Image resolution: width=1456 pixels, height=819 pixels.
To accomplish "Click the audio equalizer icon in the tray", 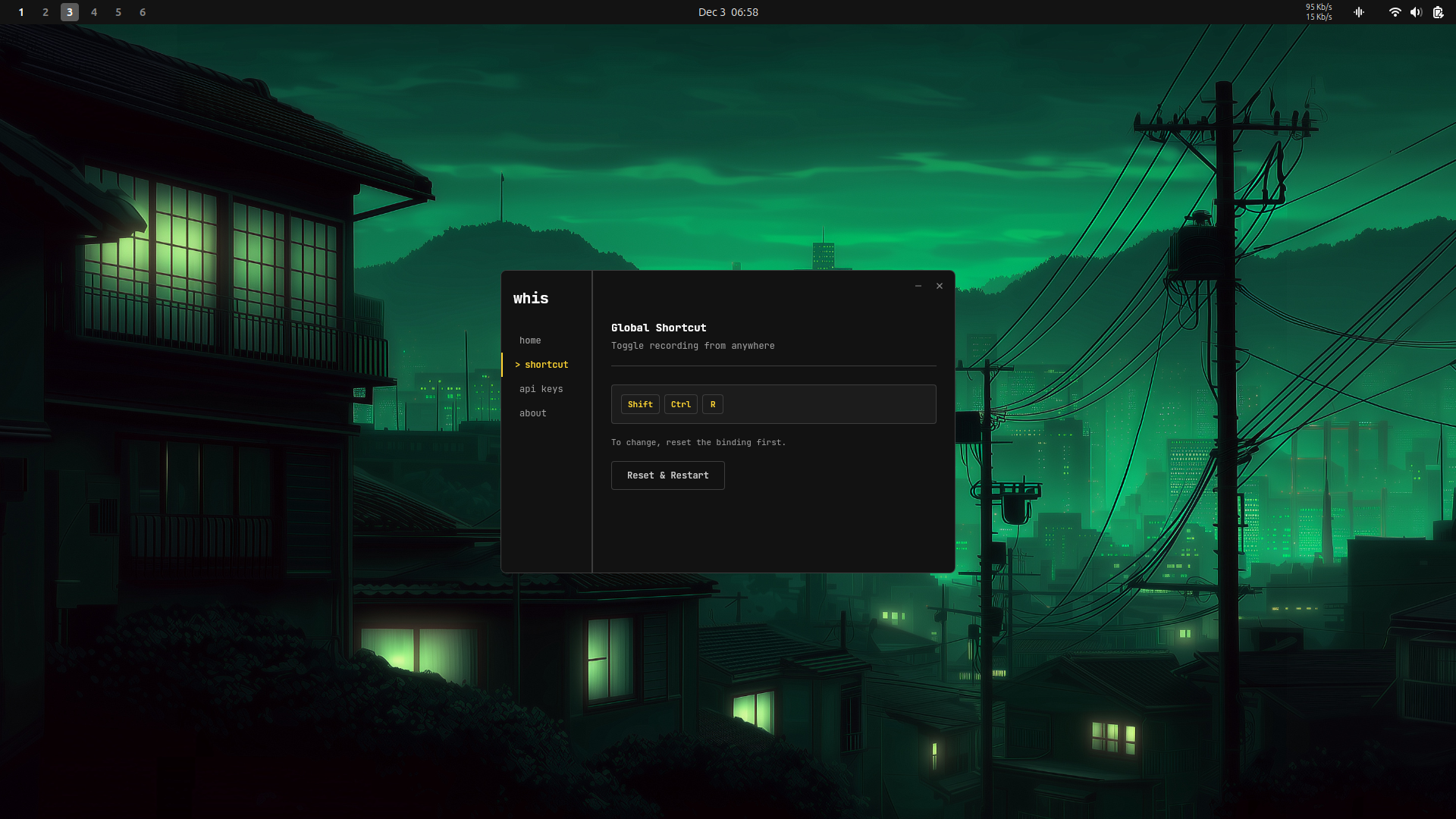I will [x=1359, y=12].
